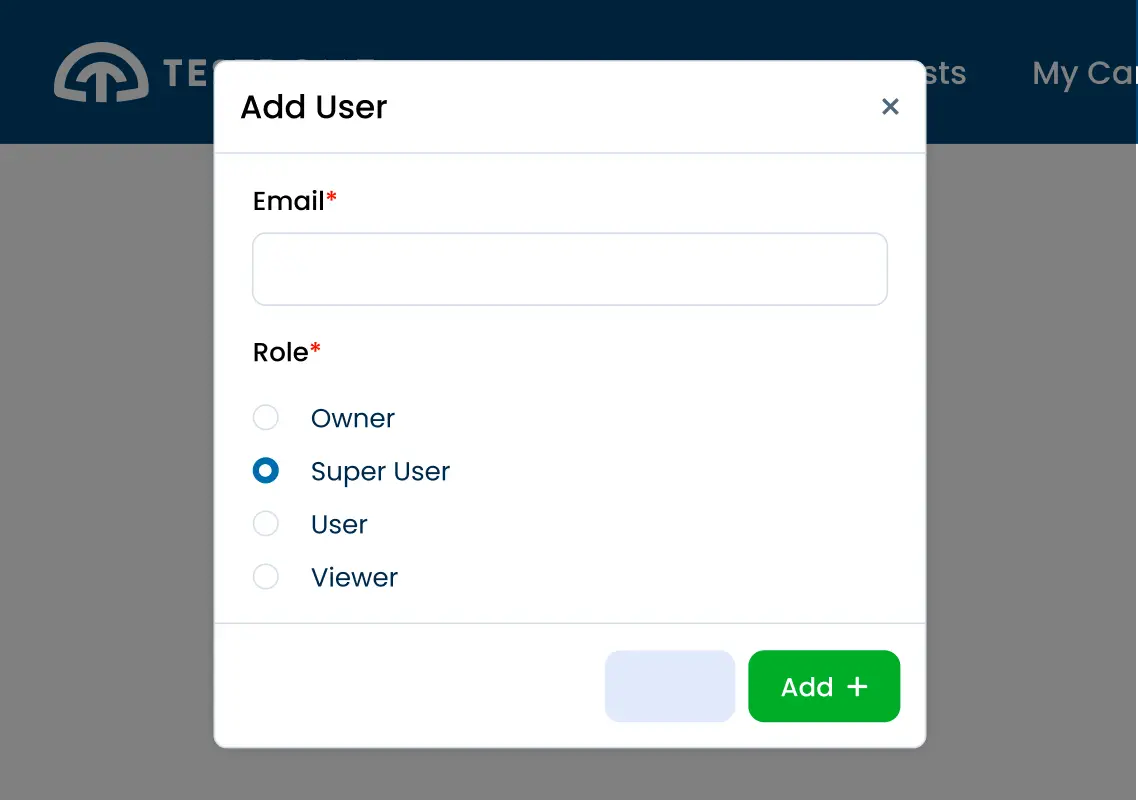The height and width of the screenshot is (800, 1138).
Task: Click the gray close cross in the dialog header
Action: coord(890,106)
